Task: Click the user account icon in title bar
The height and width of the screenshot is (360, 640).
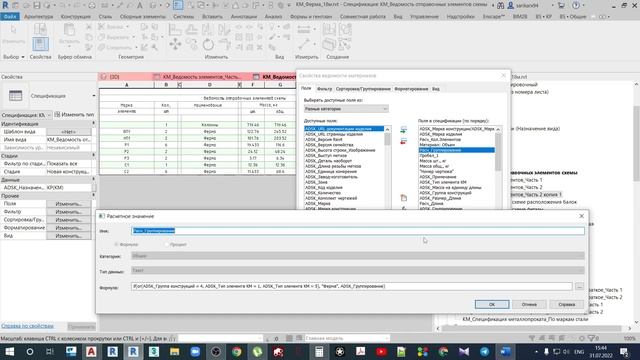Action: tap(511, 5)
